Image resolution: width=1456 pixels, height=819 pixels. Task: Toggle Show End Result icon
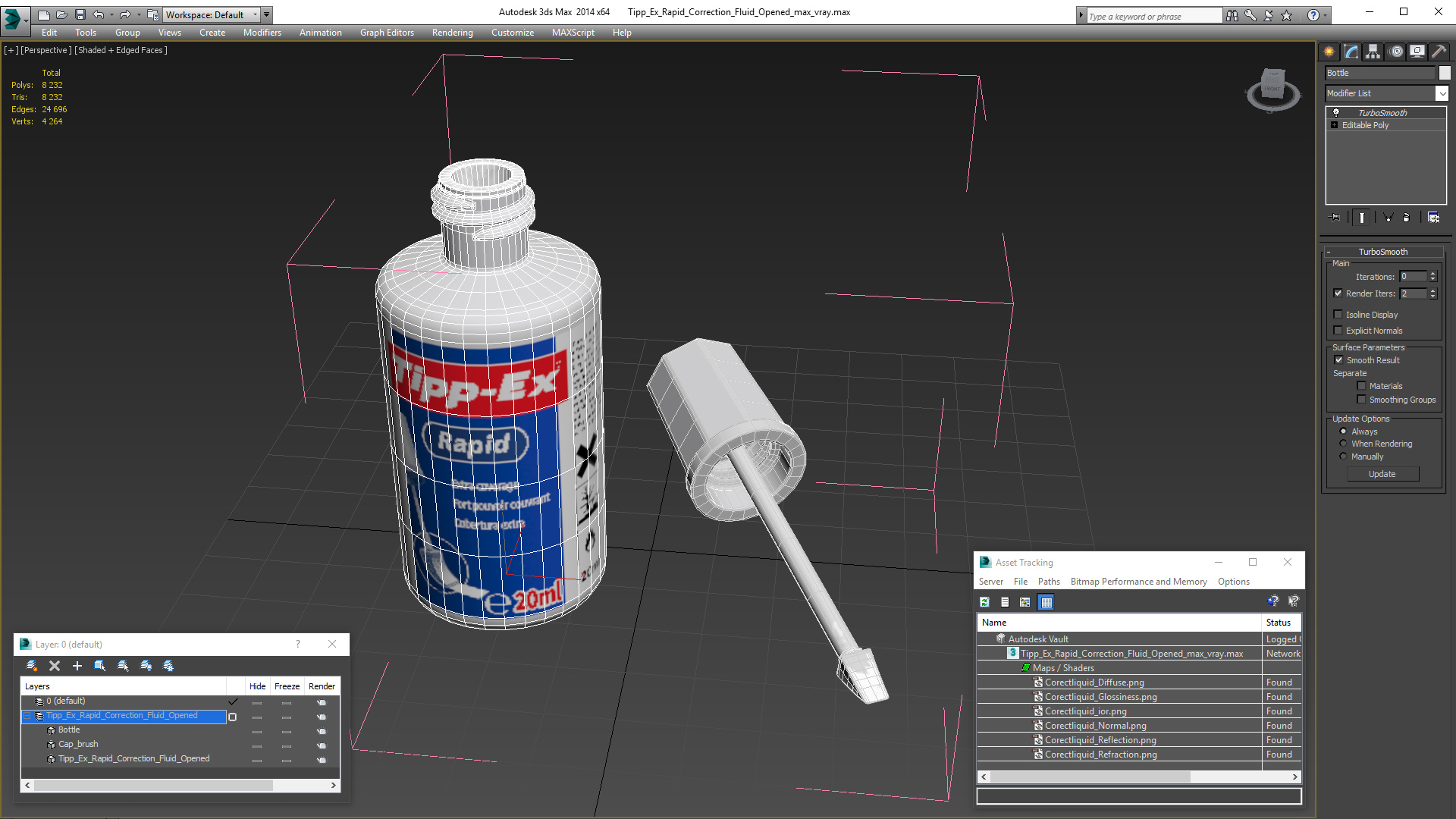tap(1362, 218)
